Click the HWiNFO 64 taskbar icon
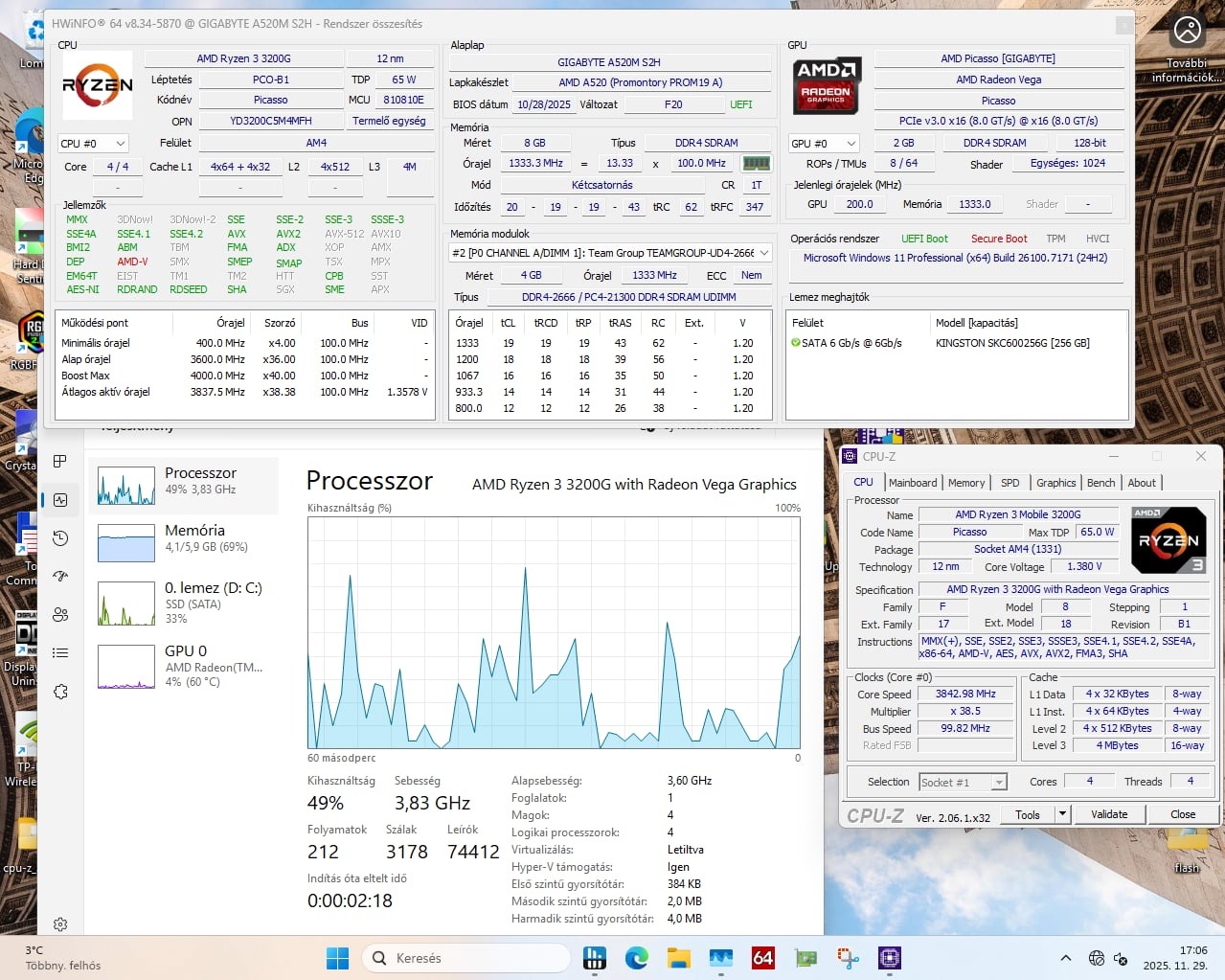The image size is (1225, 980). pyautogui.click(x=763, y=958)
